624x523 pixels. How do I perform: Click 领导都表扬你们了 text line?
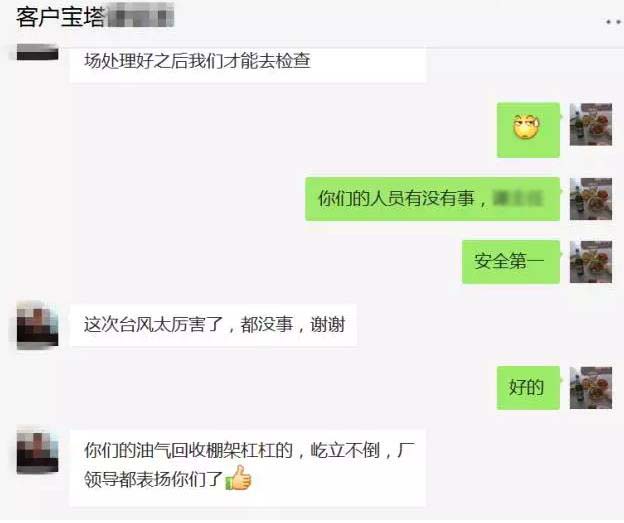pyautogui.click(x=153, y=479)
